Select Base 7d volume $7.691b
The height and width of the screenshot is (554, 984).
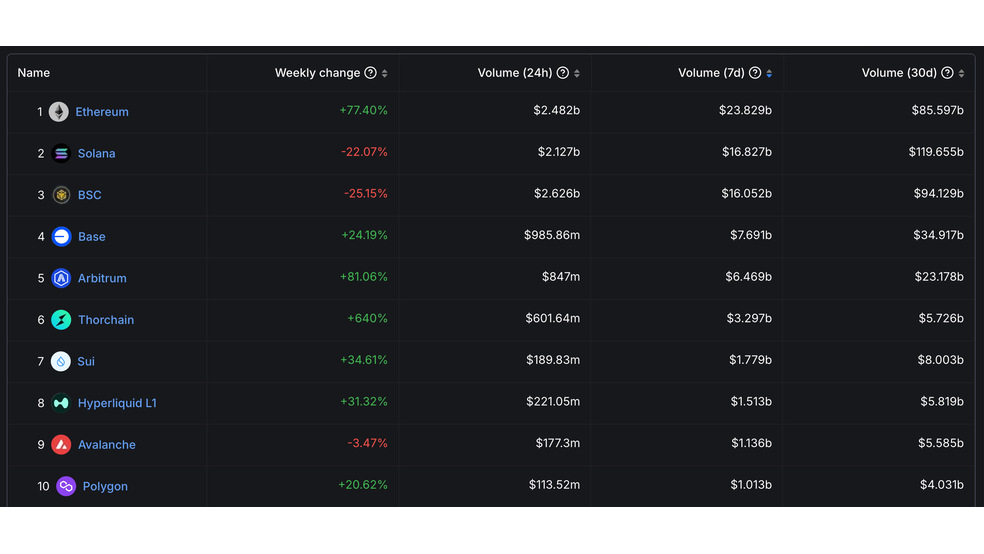(x=751, y=235)
